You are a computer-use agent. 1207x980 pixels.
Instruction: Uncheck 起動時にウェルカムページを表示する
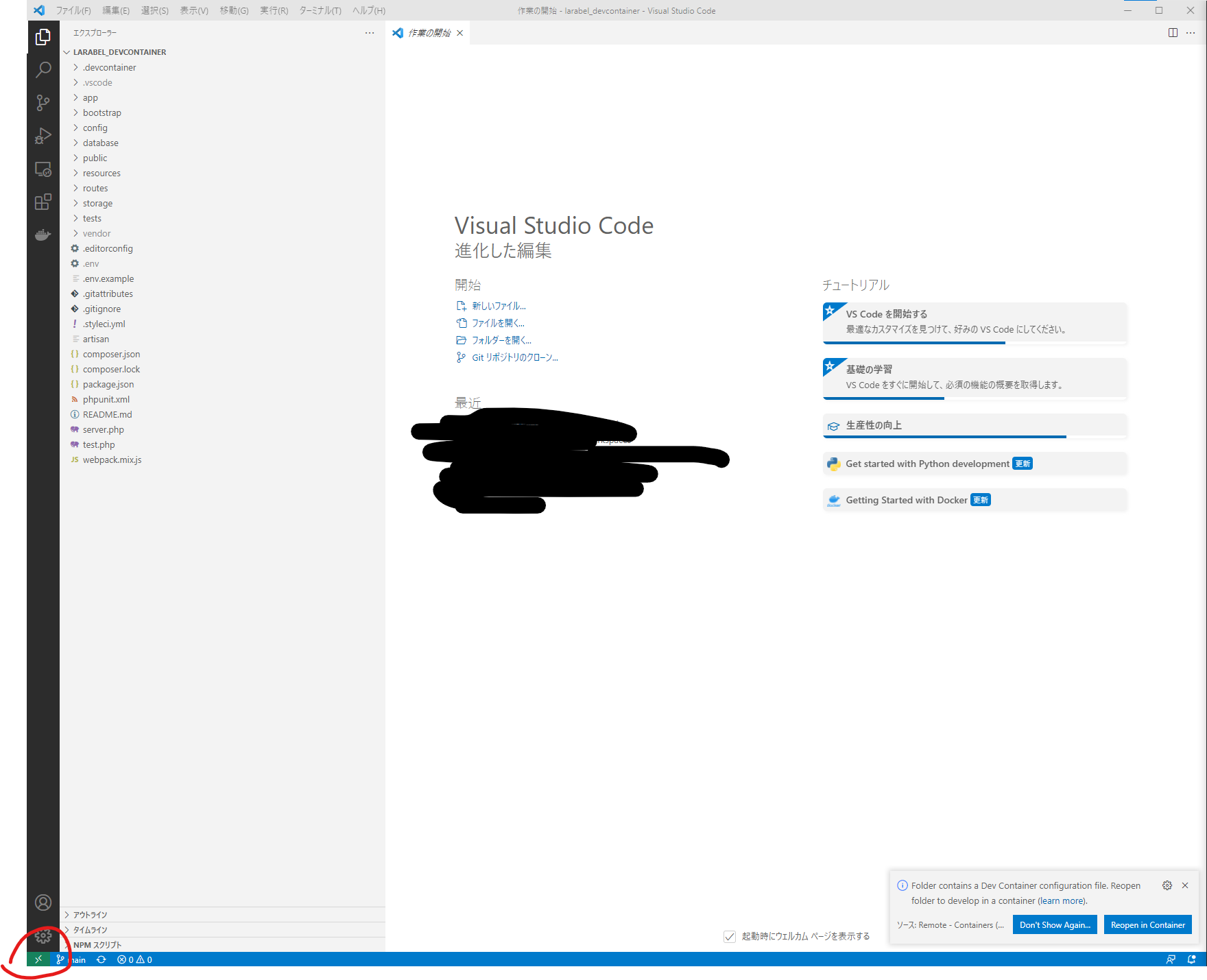point(729,936)
